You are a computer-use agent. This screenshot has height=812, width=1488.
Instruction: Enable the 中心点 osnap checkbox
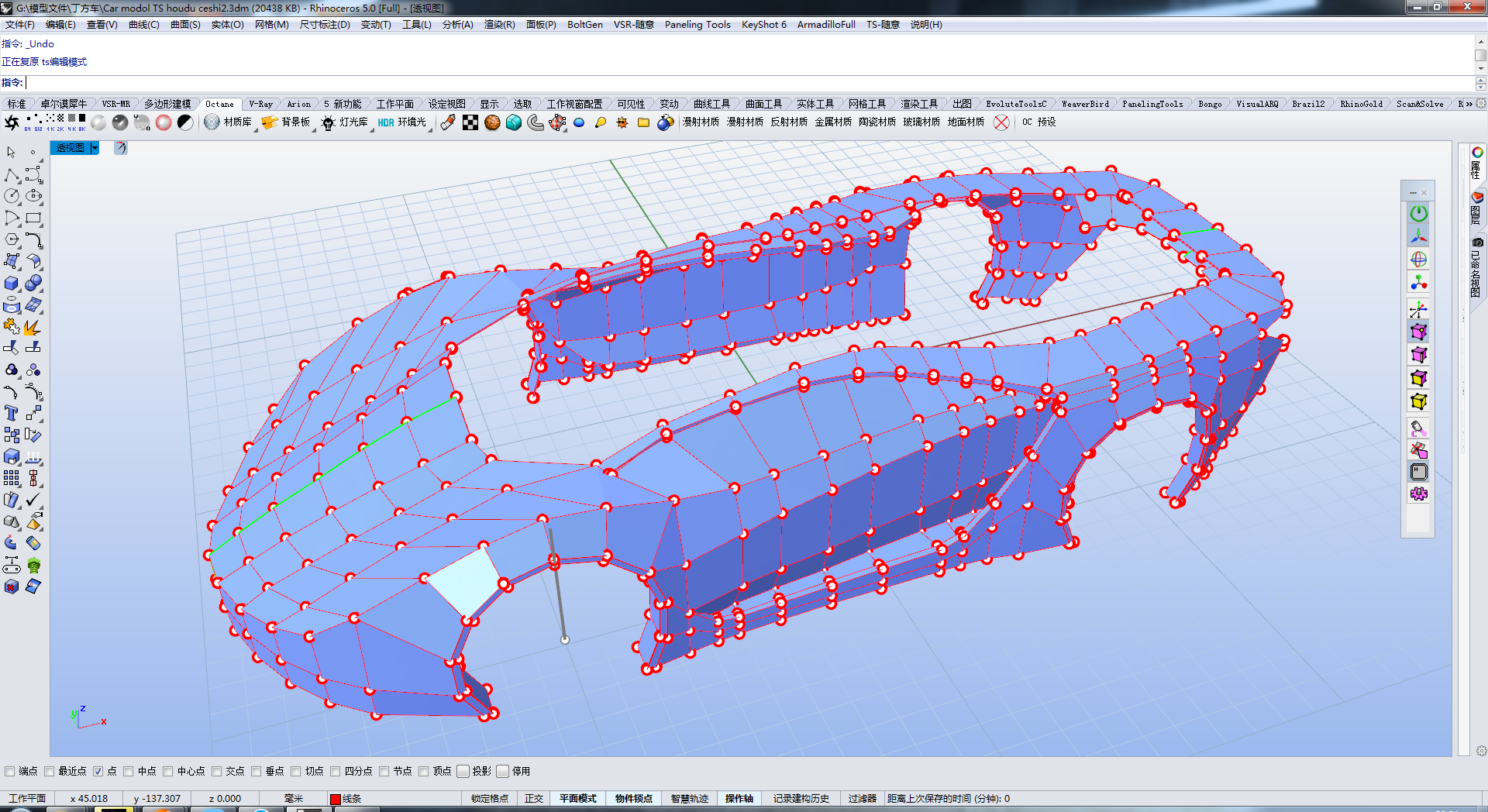point(168,771)
